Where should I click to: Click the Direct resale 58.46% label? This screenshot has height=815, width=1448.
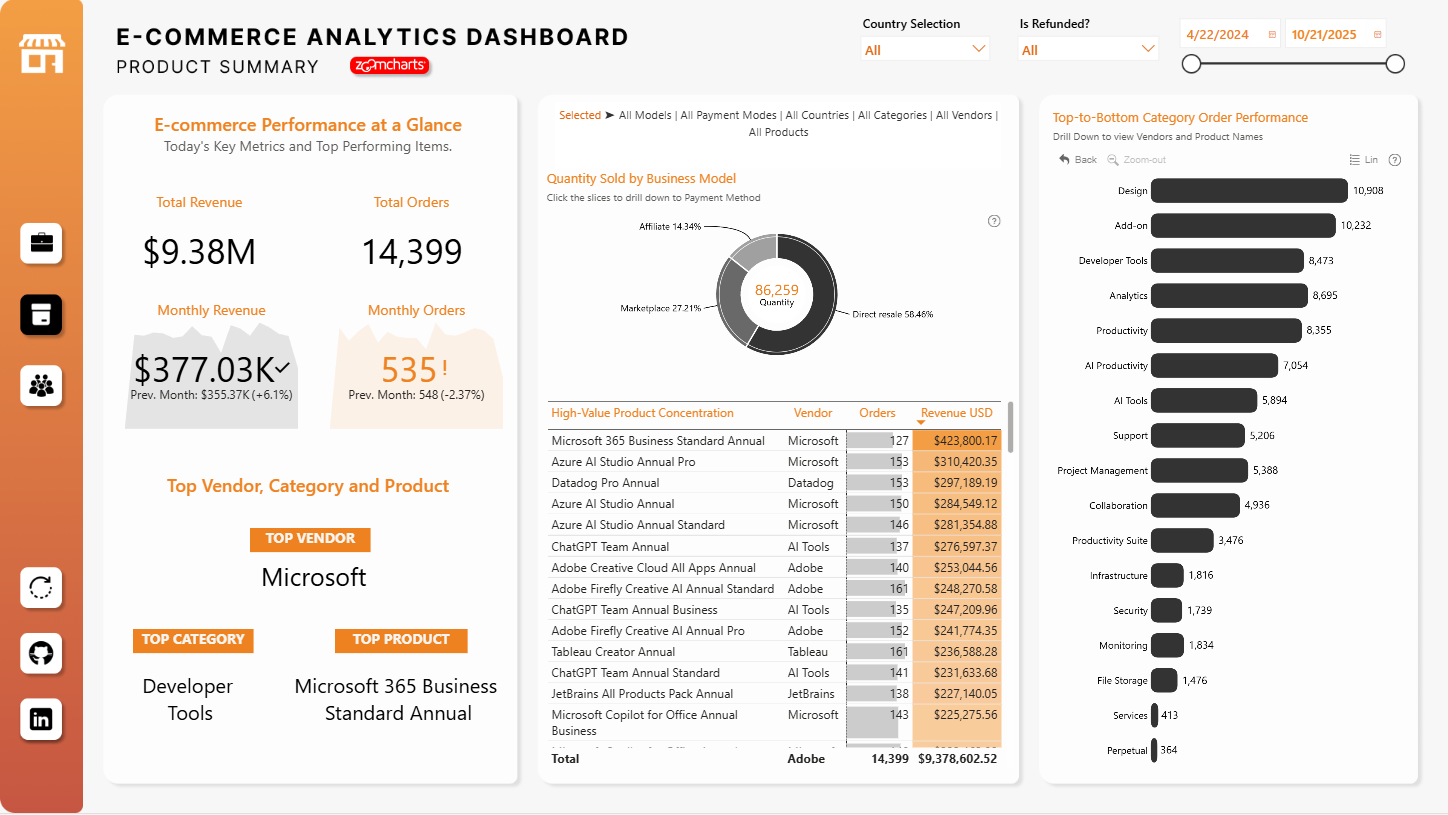893,314
